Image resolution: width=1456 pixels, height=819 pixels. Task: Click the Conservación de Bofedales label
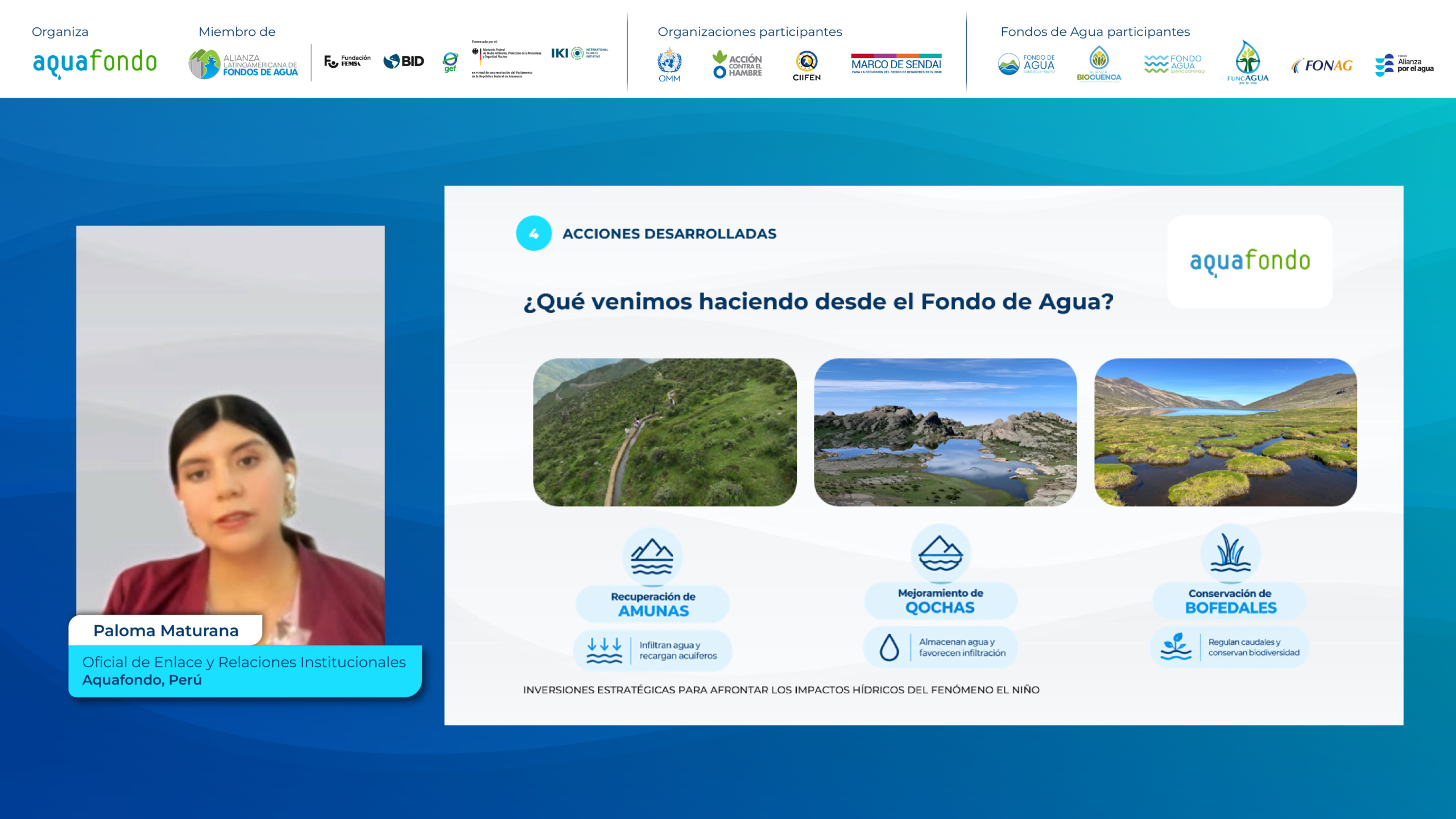click(x=1230, y=601)
